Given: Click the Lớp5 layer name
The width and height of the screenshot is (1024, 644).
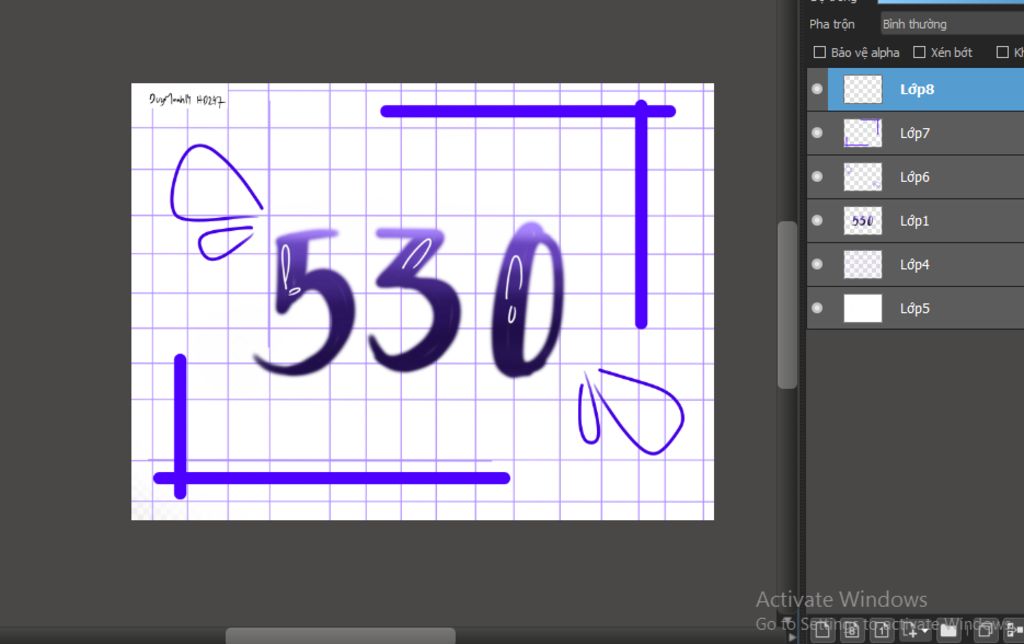Looking at the screenshot, I should coord(915,308).
